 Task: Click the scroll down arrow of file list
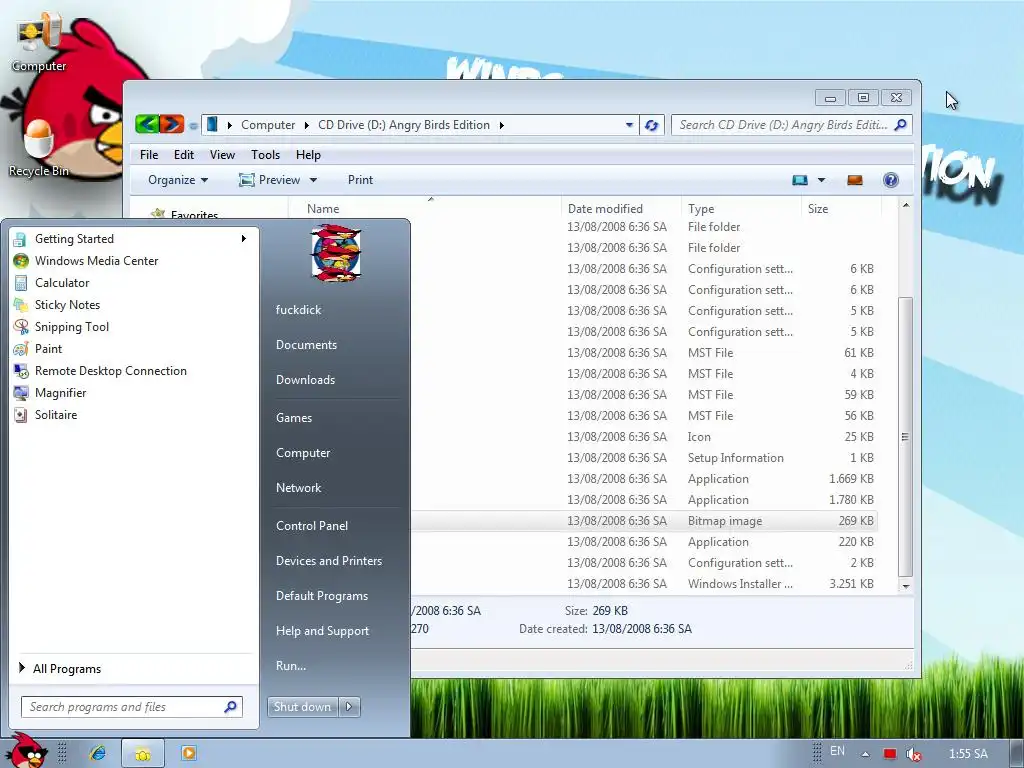point(906,586)
